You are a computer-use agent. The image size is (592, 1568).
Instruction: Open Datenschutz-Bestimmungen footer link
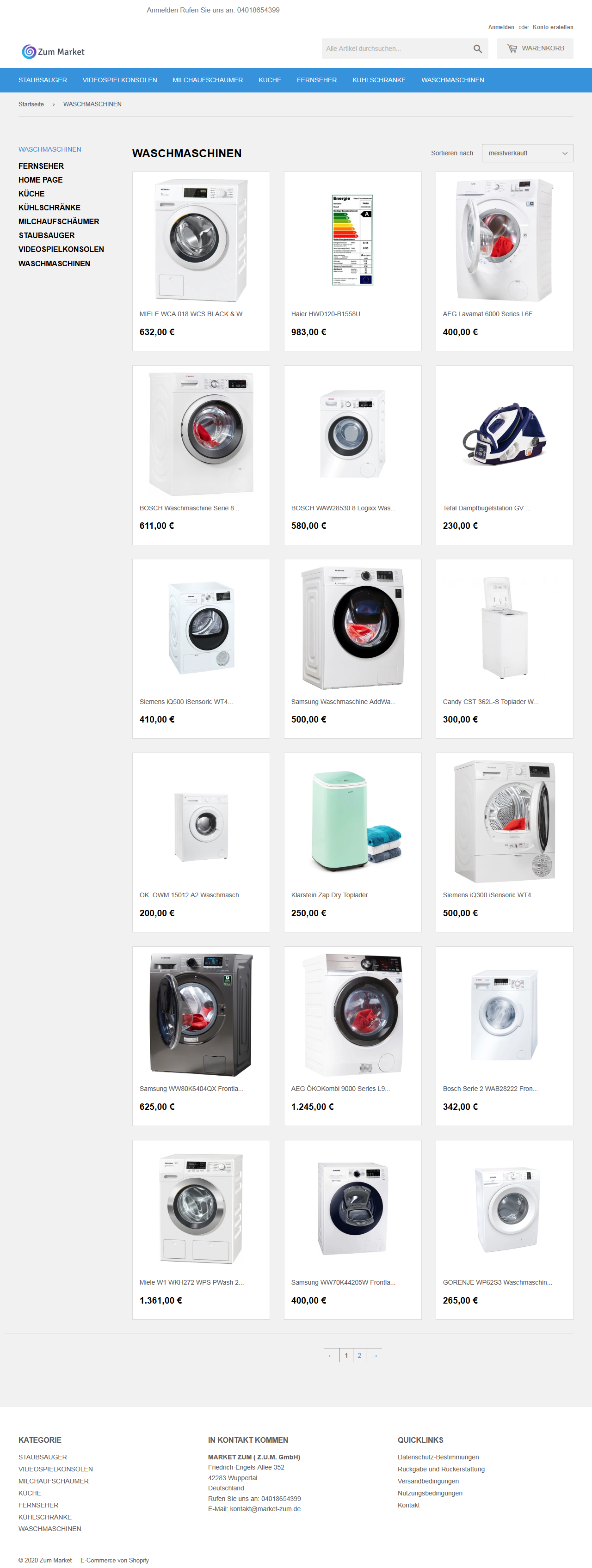click(438, 1457)
